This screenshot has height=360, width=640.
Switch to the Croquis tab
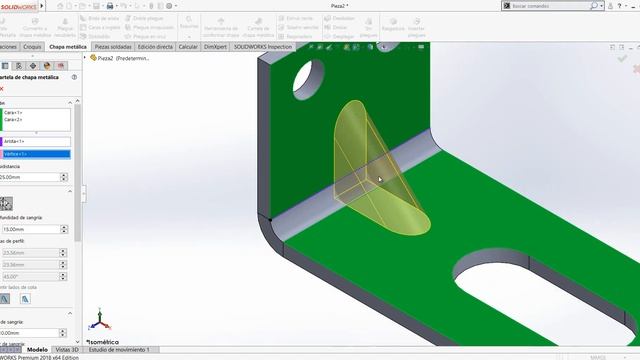click(32, 47)
